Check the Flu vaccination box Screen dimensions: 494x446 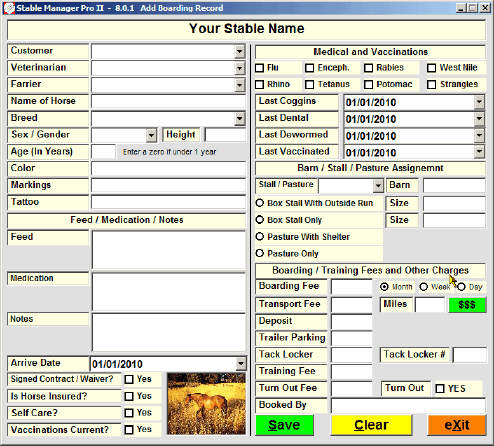pyautogui.click(x=260, y=68)
